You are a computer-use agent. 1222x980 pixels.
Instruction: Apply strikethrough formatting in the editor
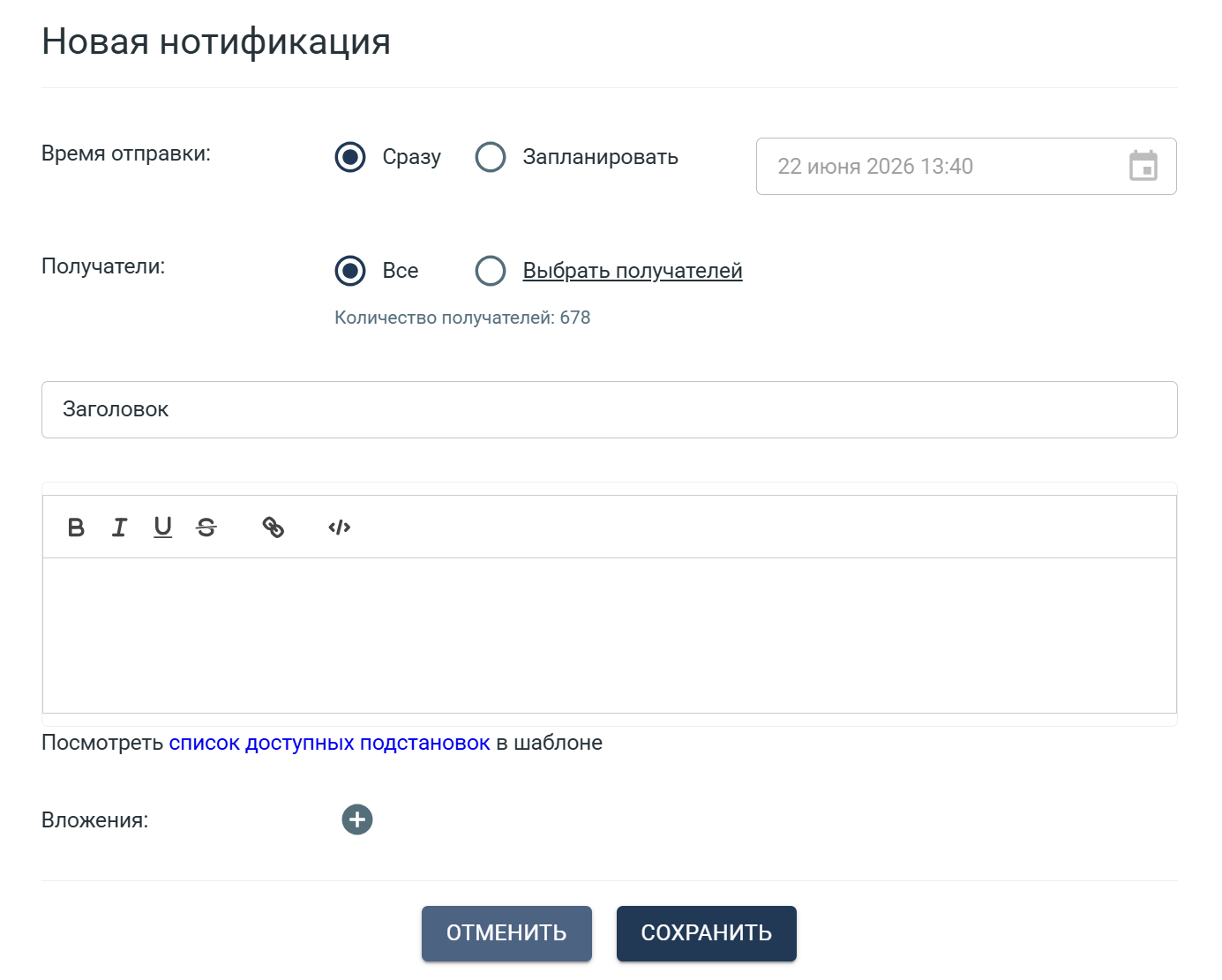point(206,527)
